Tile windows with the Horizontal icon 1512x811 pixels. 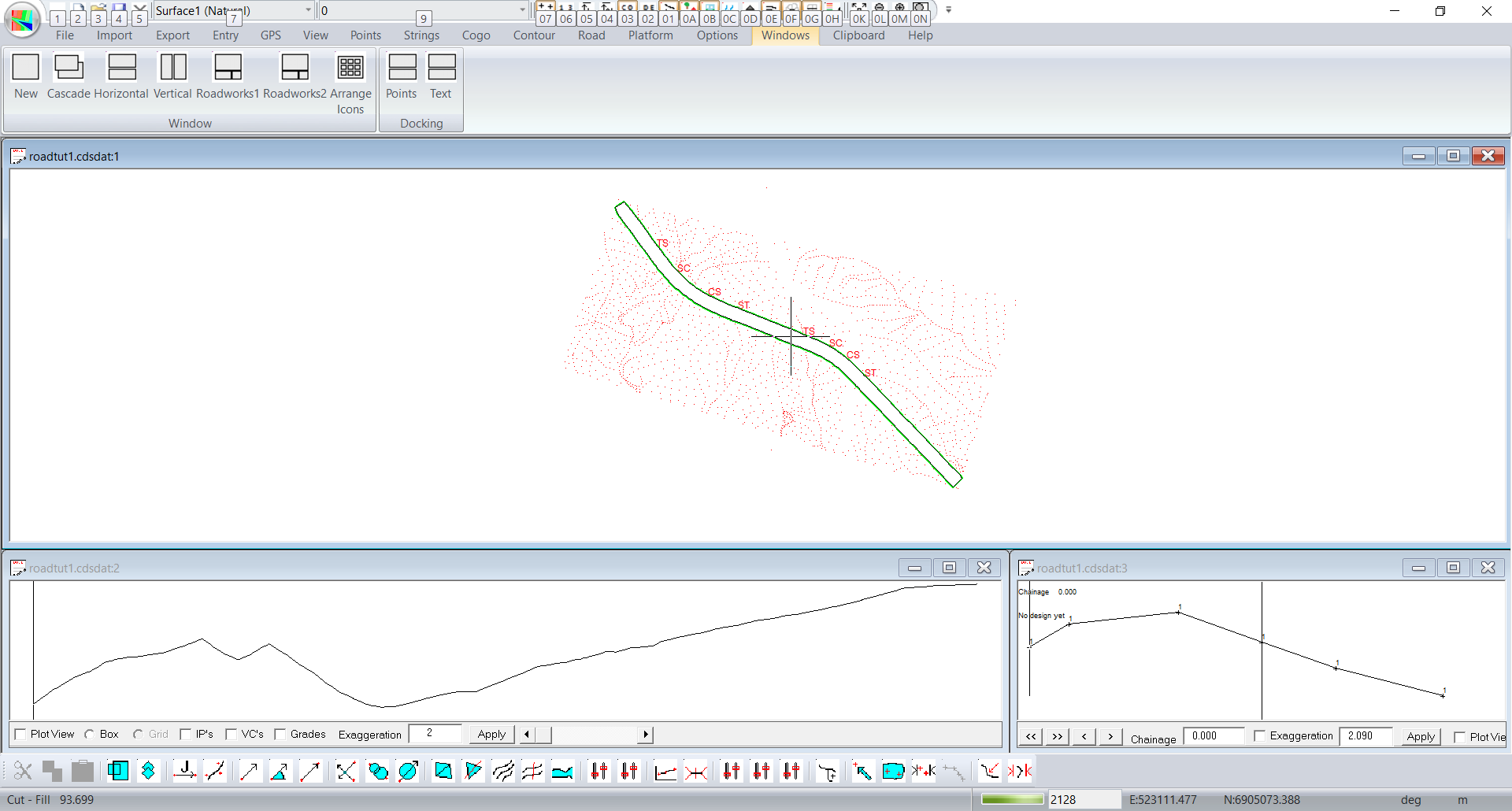(121, 76)
